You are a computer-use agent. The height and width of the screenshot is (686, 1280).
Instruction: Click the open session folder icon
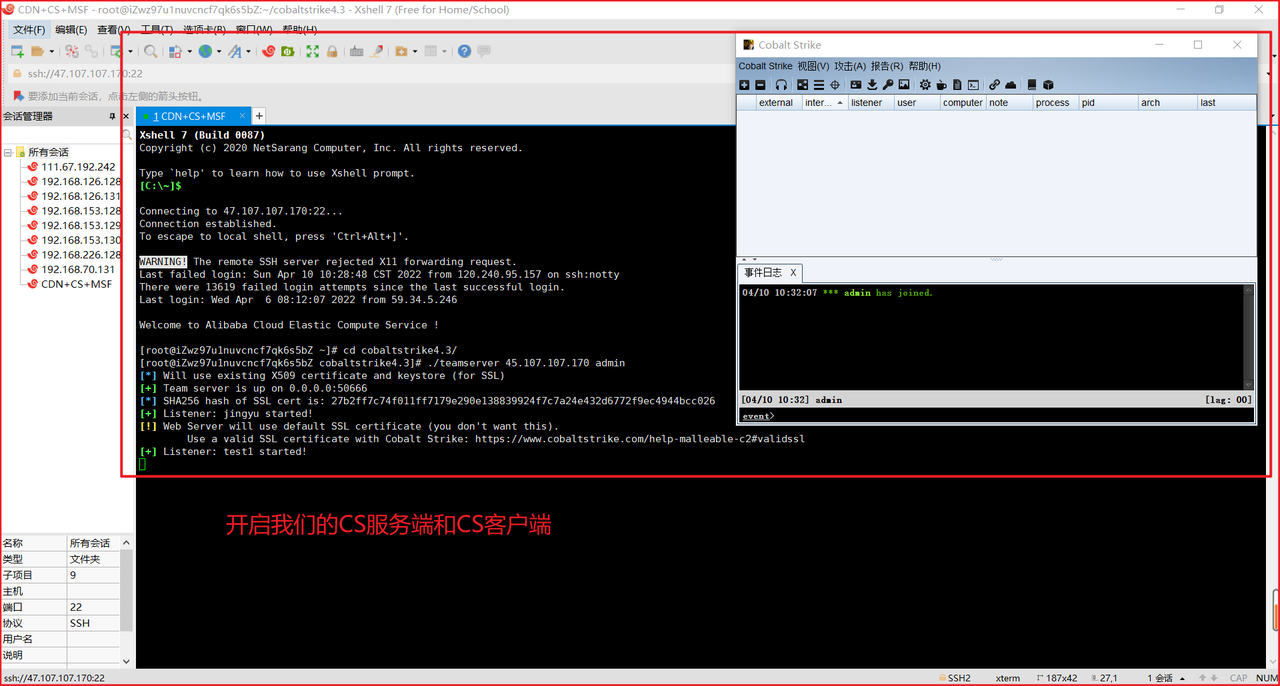37,51
